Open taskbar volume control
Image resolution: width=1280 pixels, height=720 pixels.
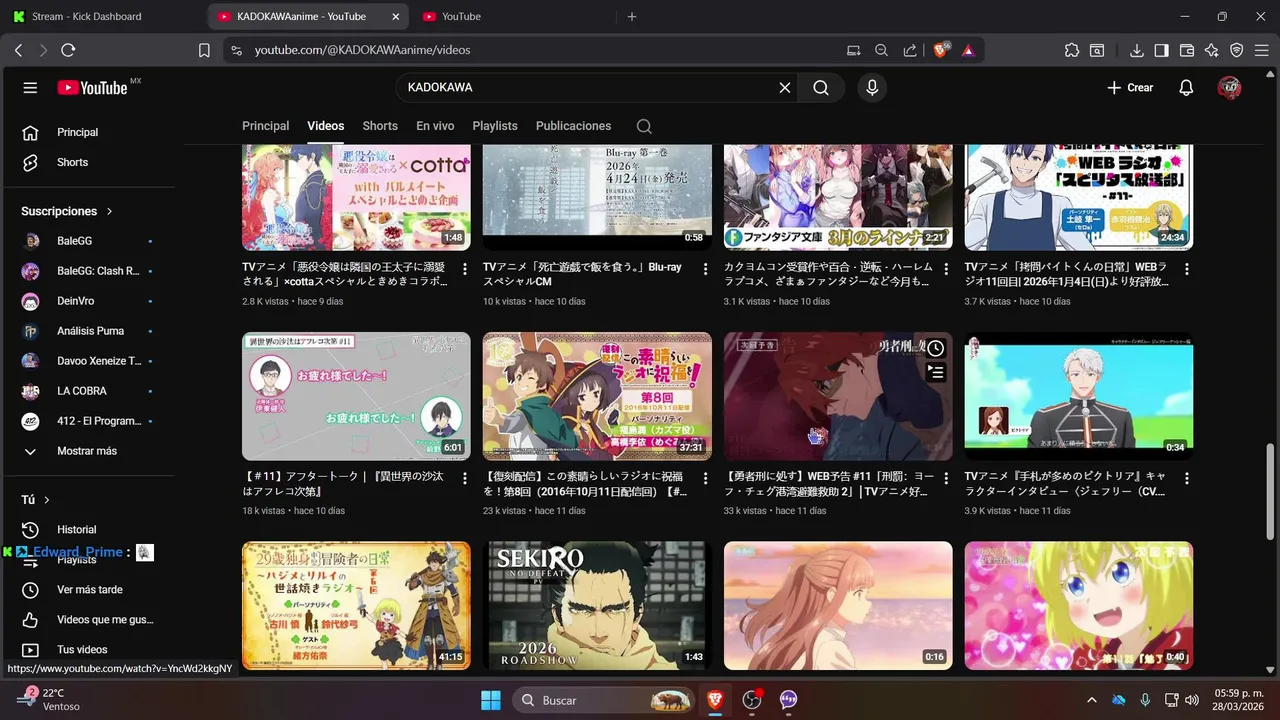(1191, 700)
